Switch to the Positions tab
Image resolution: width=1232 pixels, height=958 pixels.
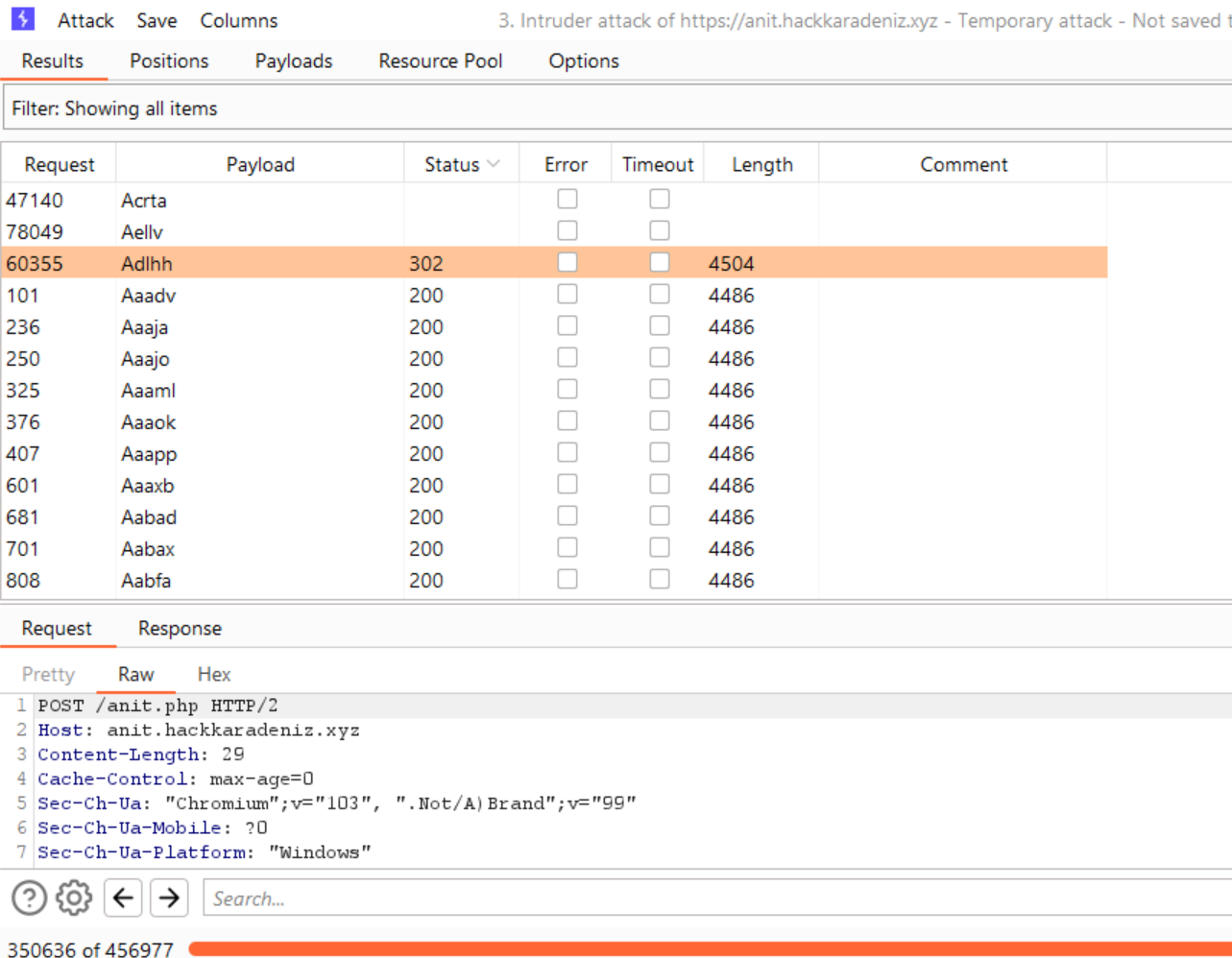pos(169,60)
